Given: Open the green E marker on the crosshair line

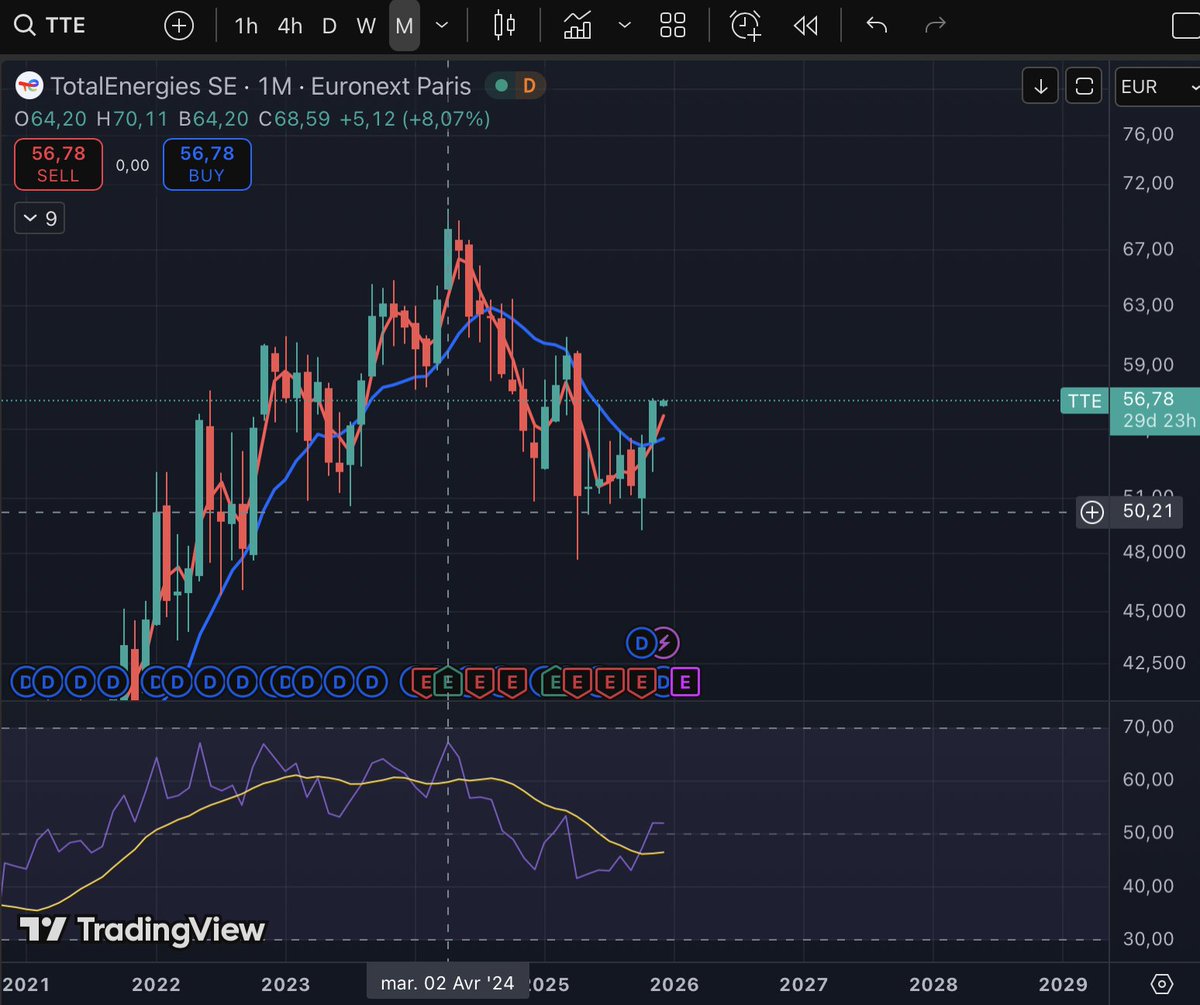Looking at the screenshot, I should click(x=447, y=682).
